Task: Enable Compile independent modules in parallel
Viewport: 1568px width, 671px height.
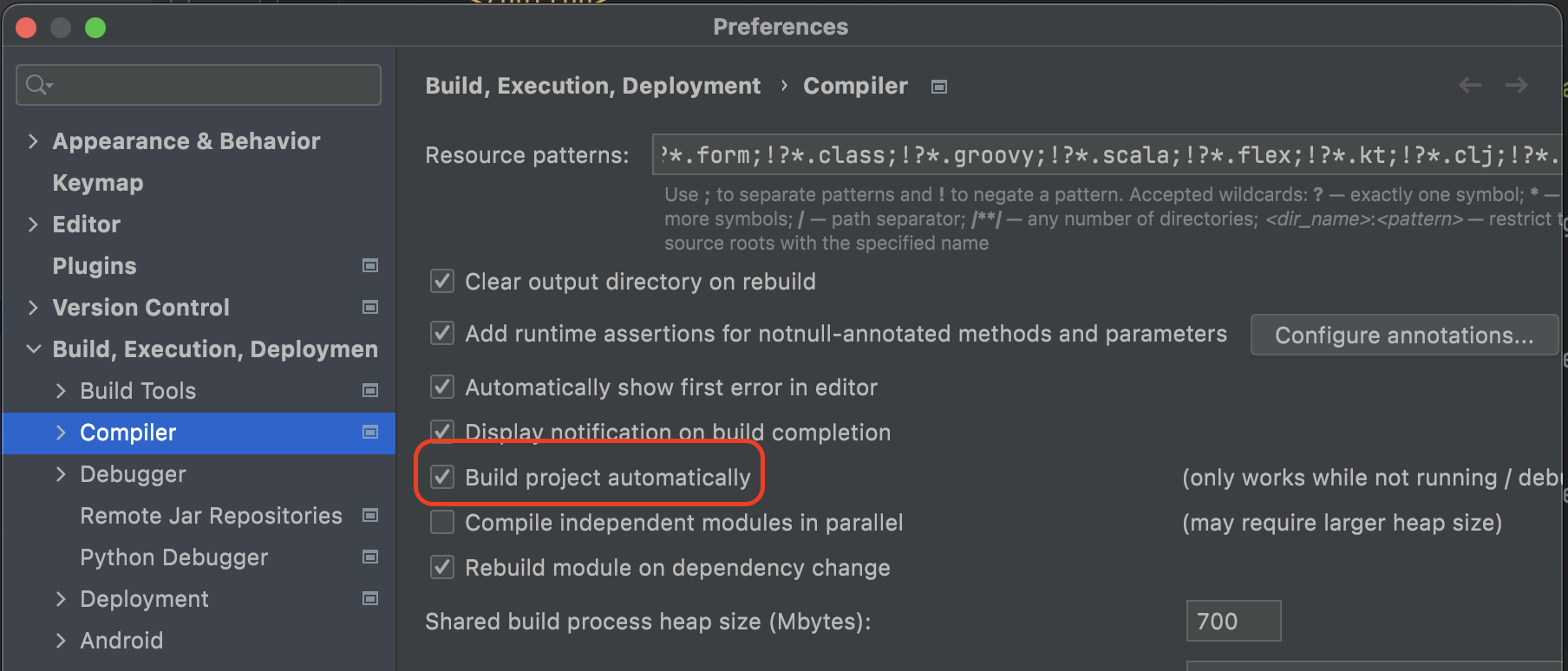Action: 442,522
